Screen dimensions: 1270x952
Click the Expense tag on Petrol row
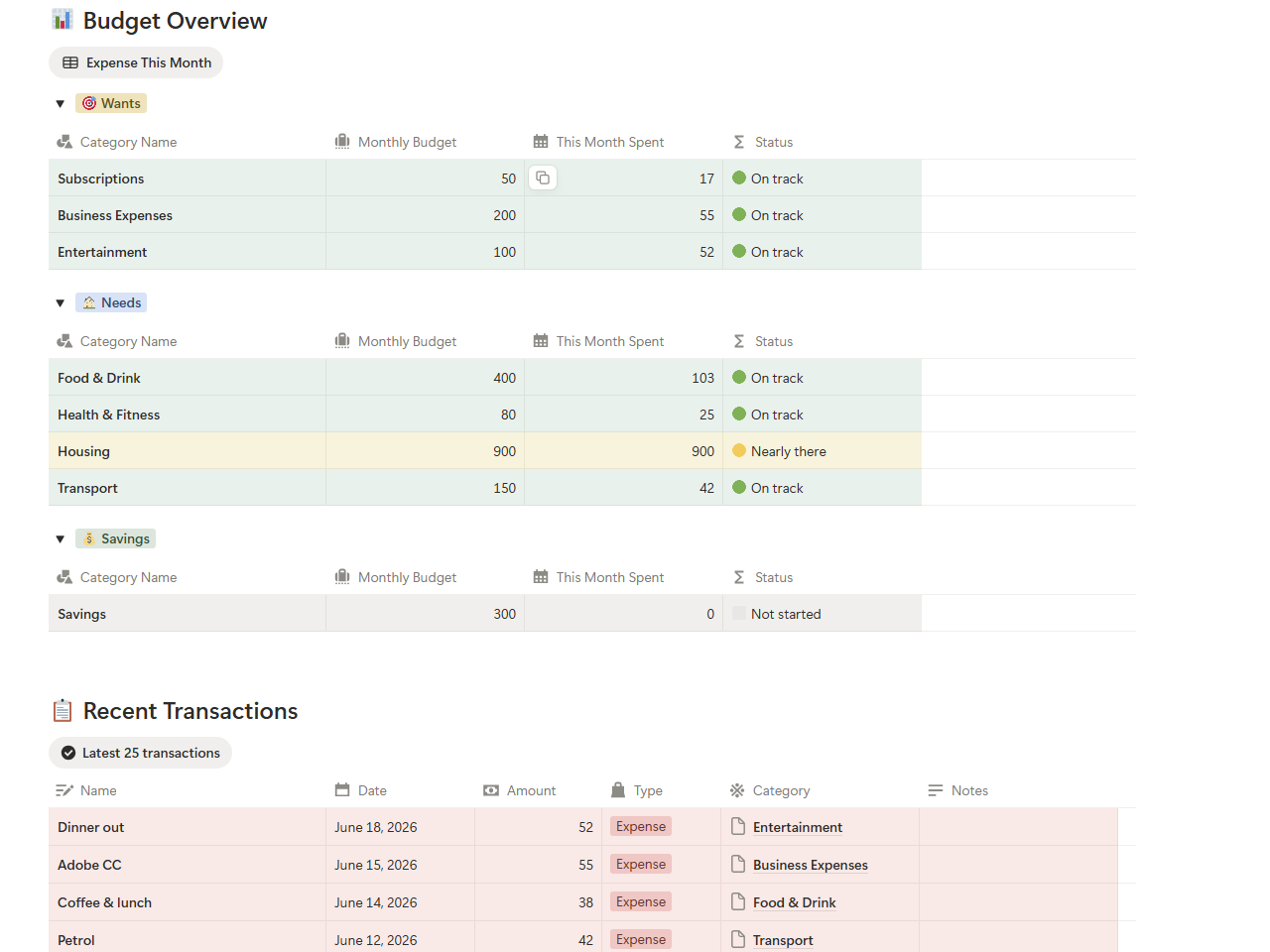click(641, 939)
